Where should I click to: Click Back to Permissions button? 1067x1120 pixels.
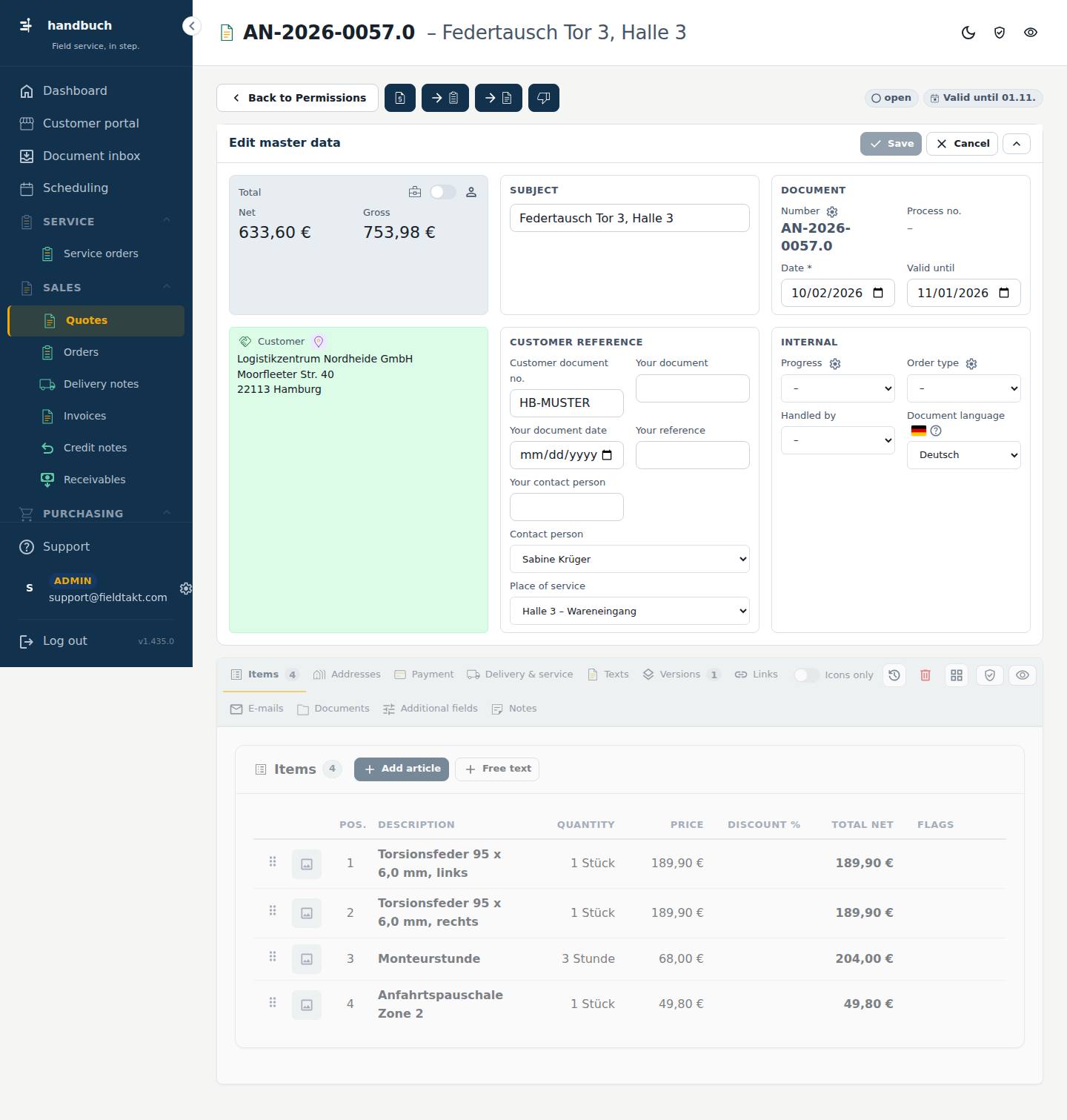coord(297,98)
